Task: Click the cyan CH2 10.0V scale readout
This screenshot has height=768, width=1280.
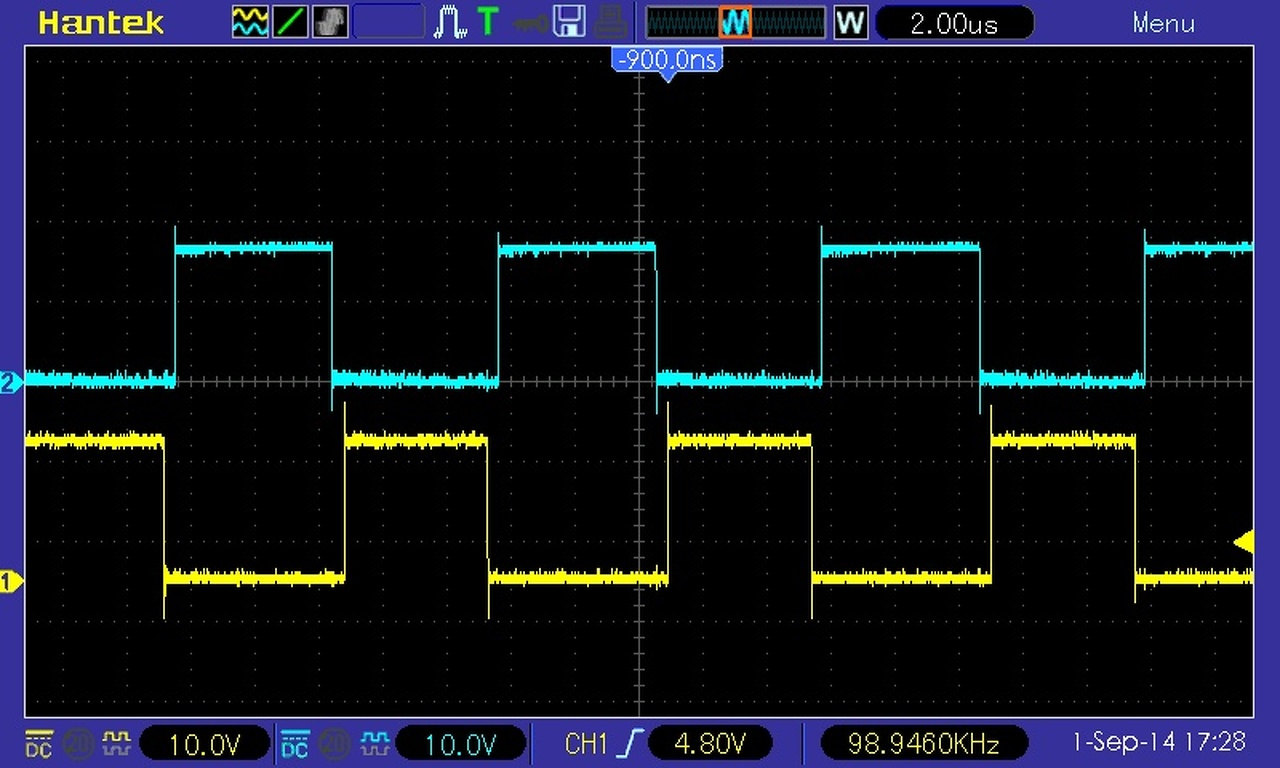Action: tap(461, 743)
